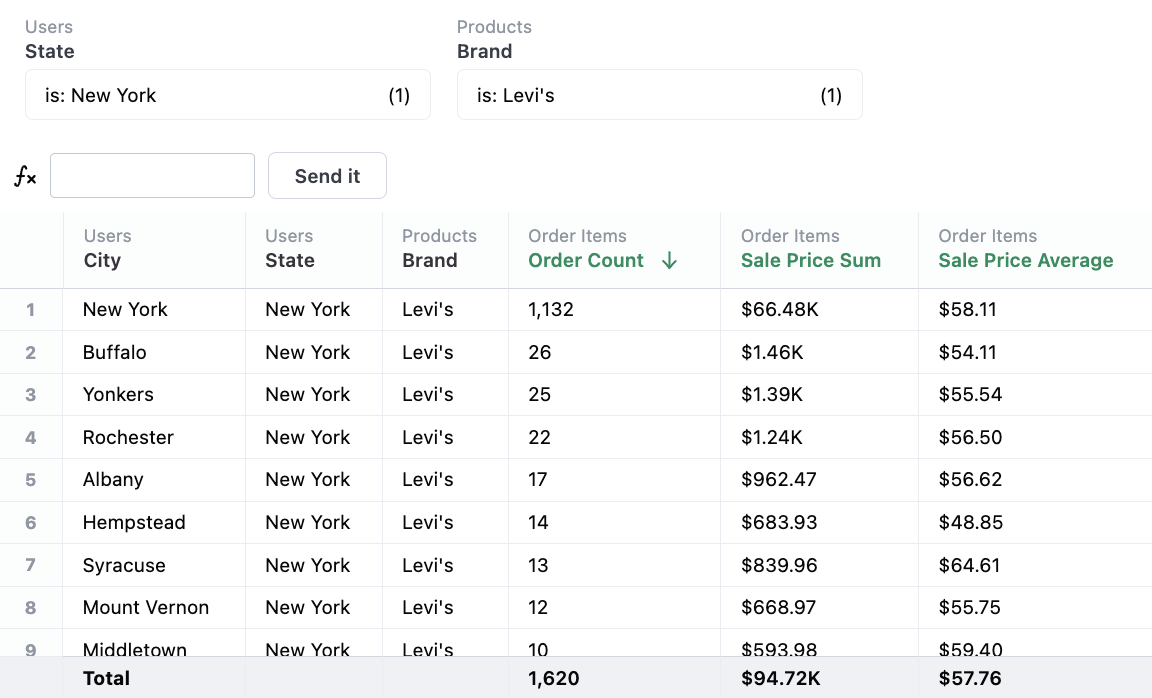Select row number 5 for Albany
The image size is (1152, 698).
click(31, 480)
